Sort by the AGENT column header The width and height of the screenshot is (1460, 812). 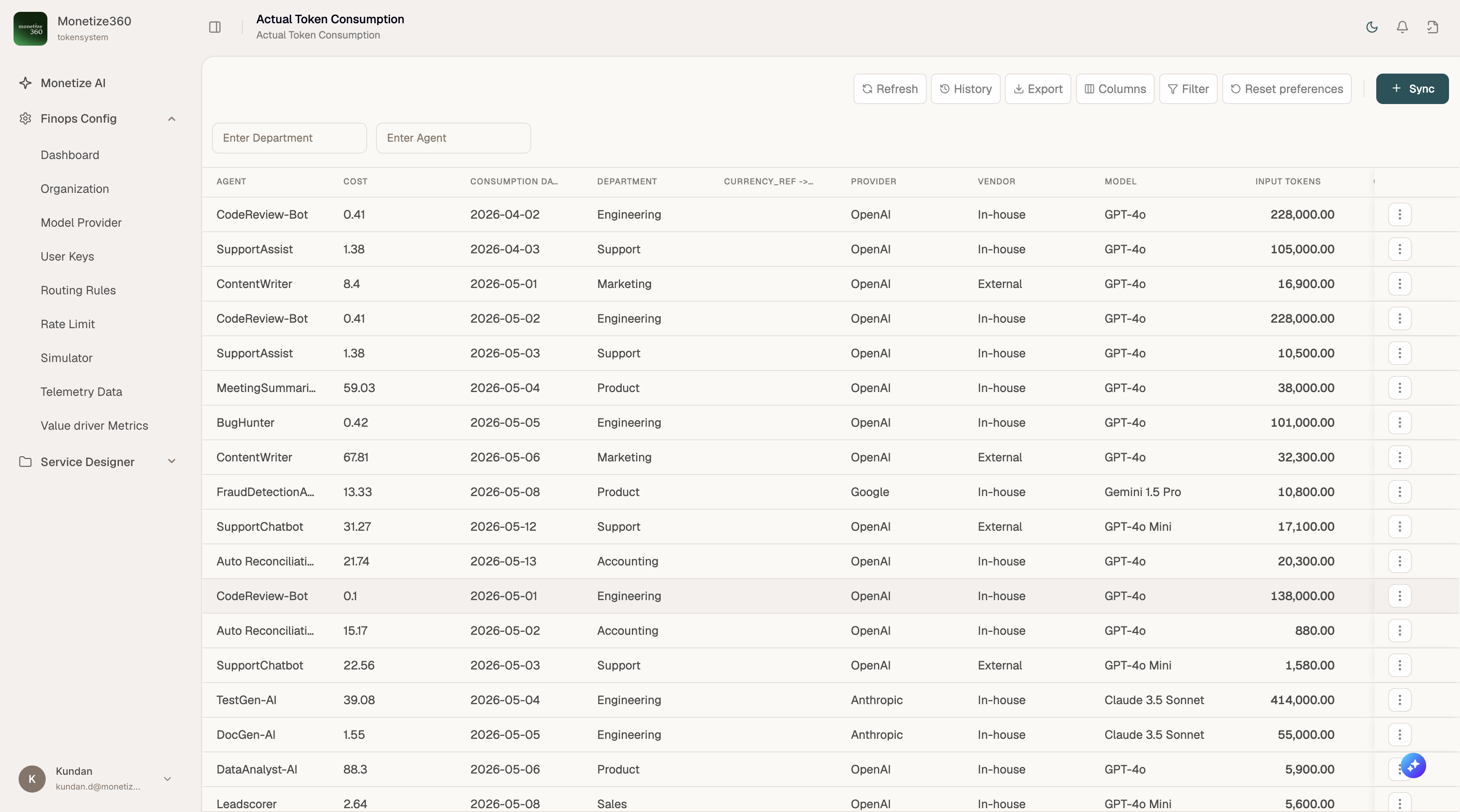click(231, 181)
